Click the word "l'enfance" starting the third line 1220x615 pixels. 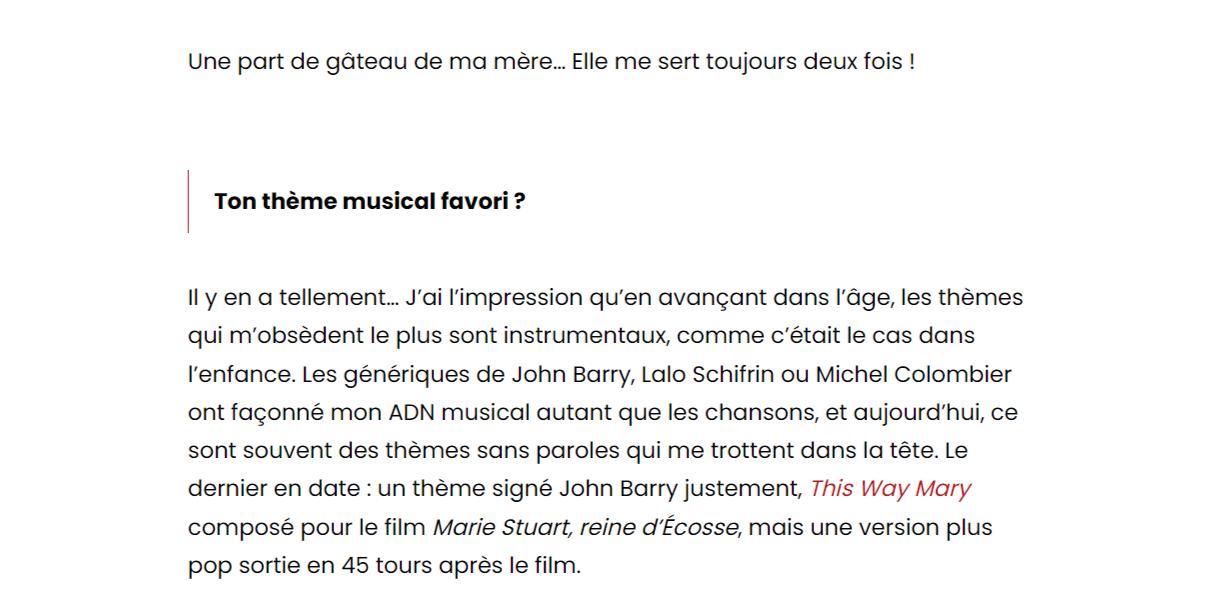(x=239, y=375)
